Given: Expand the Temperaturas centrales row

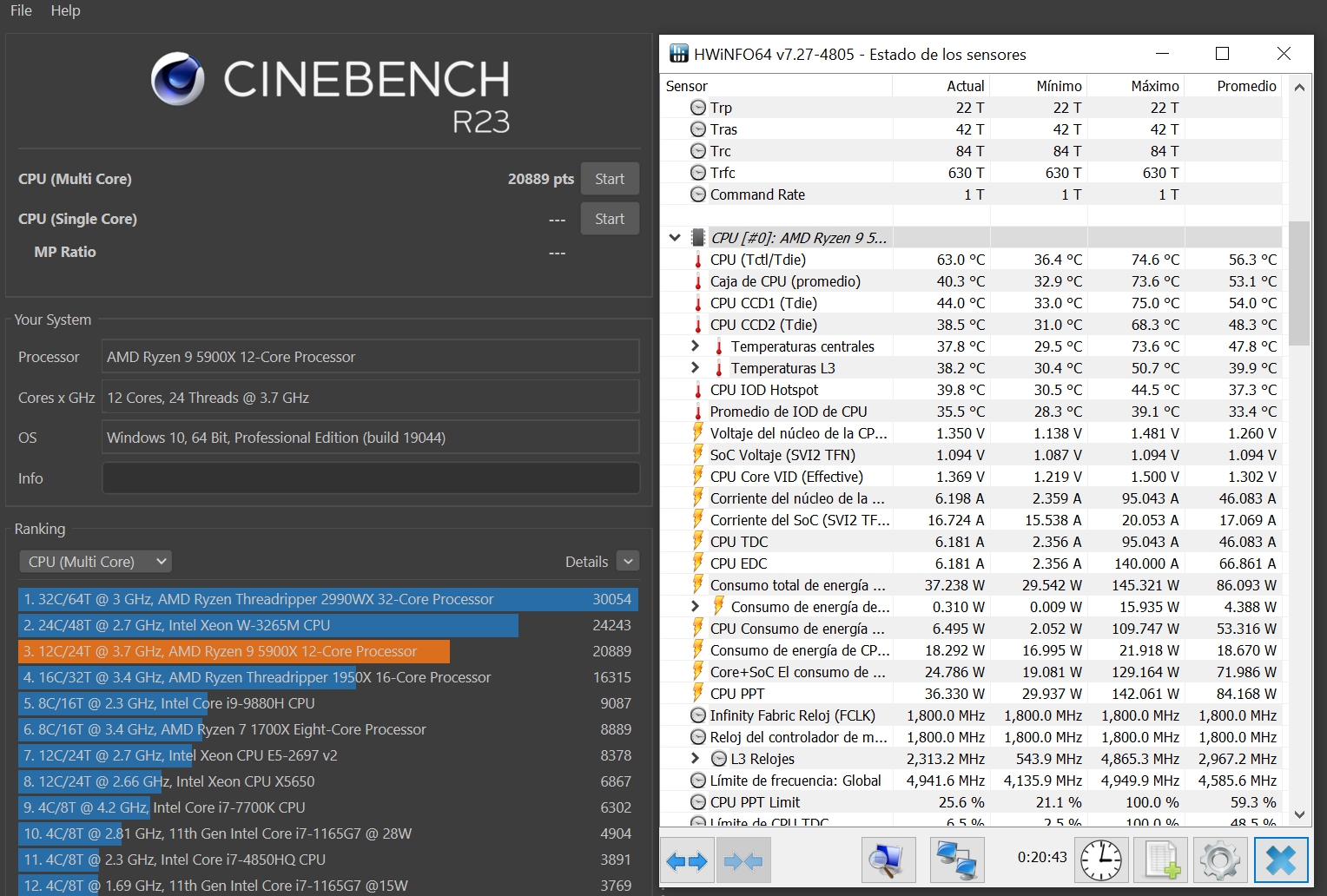Looking at the screenshot, I should point(695,346).
